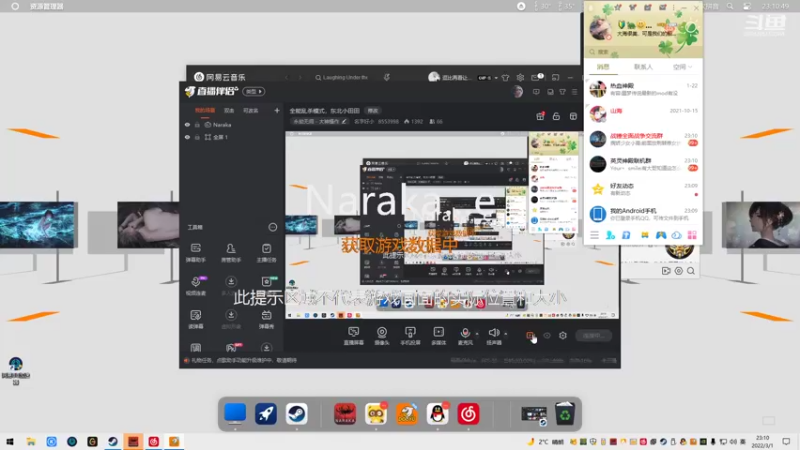Open skin shirt icon in NetEase Music
800x450 pixels.
[x=505, y=78]
